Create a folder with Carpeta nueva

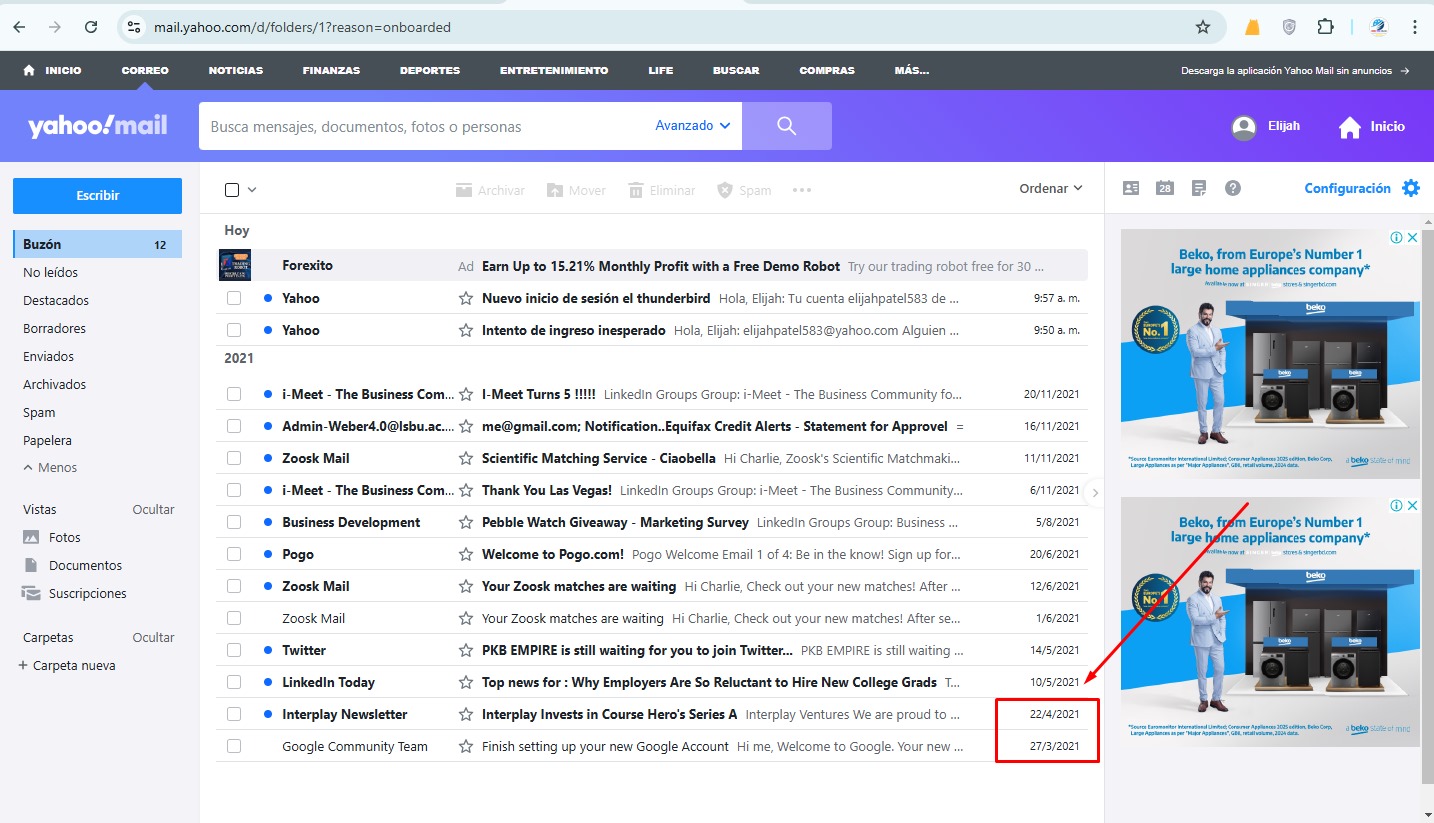pos(67,665)
